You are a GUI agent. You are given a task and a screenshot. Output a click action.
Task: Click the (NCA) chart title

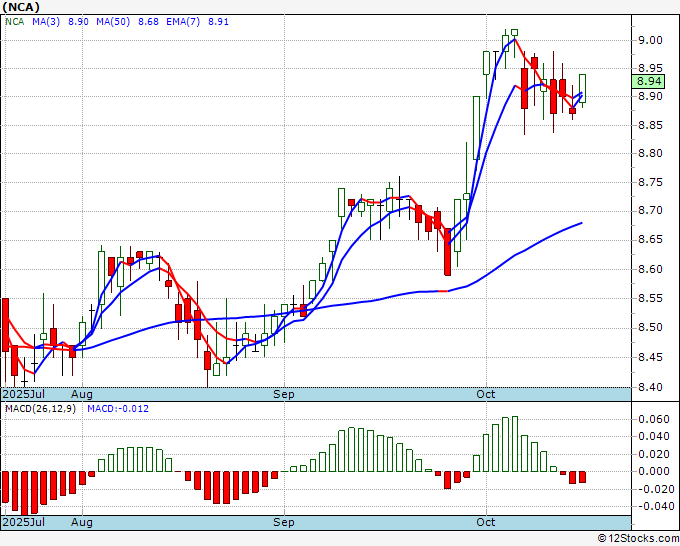pyautogui.click(x=21, y=7)
